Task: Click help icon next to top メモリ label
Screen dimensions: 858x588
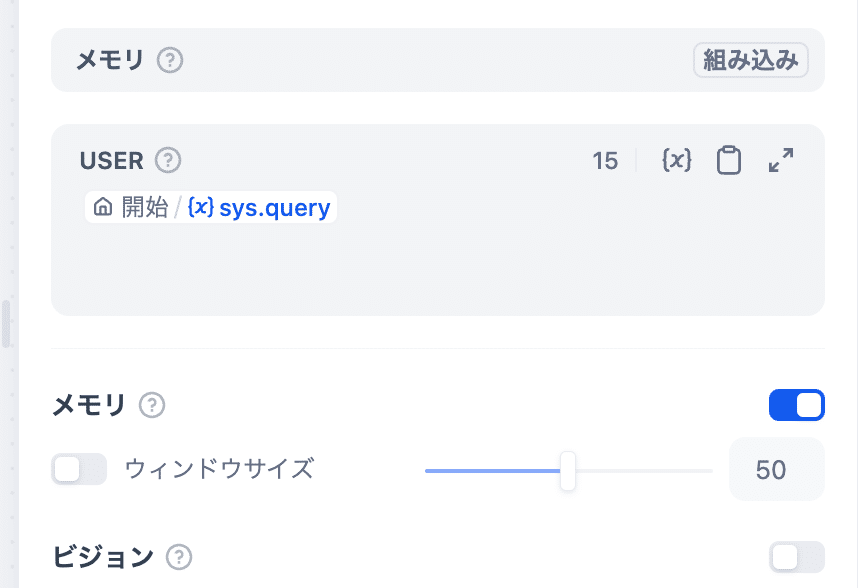Action: pos(170,61)
